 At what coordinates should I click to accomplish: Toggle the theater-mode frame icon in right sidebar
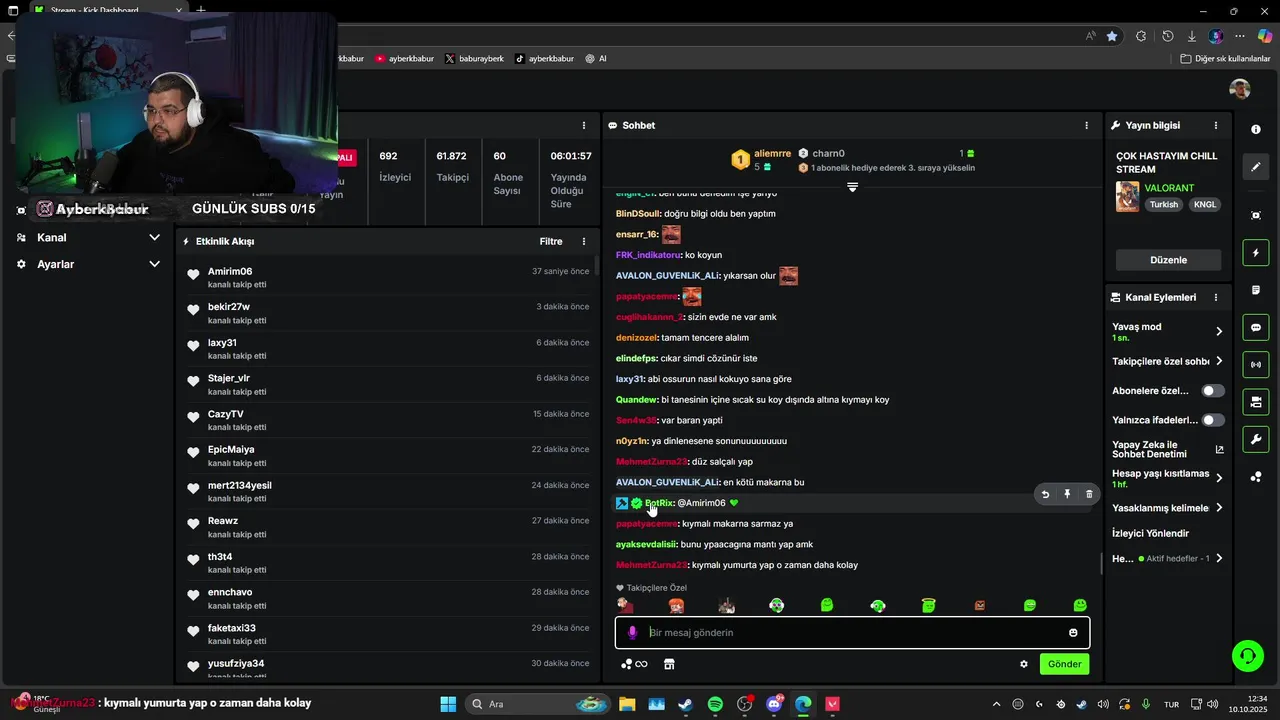[1256, 215]
